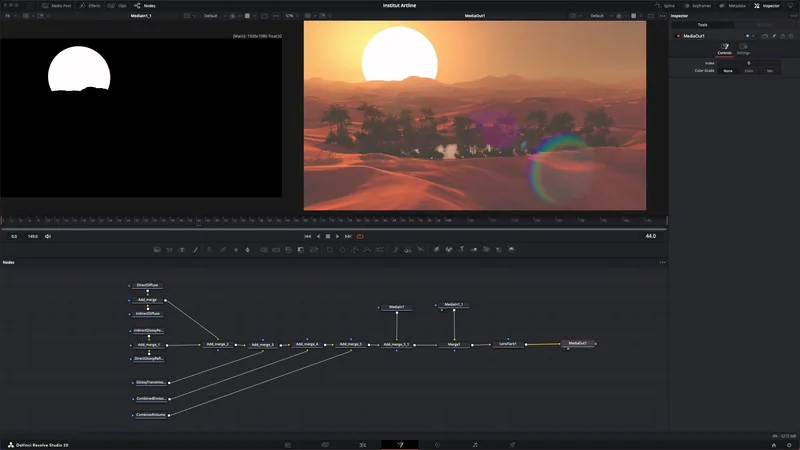Toggle the Media Pool panel
Image resolution: width=800 pixels, height=450 pixels.
[x=57, y=6]
